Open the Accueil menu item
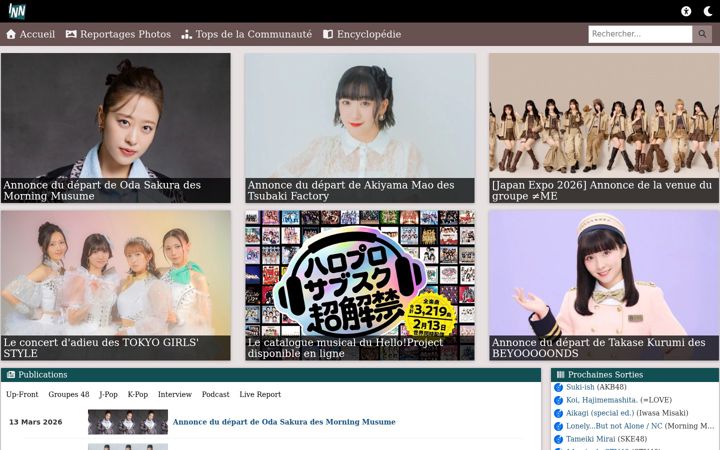Image resolution: width=720 pixels, height=450 pixels. (30, 34)
